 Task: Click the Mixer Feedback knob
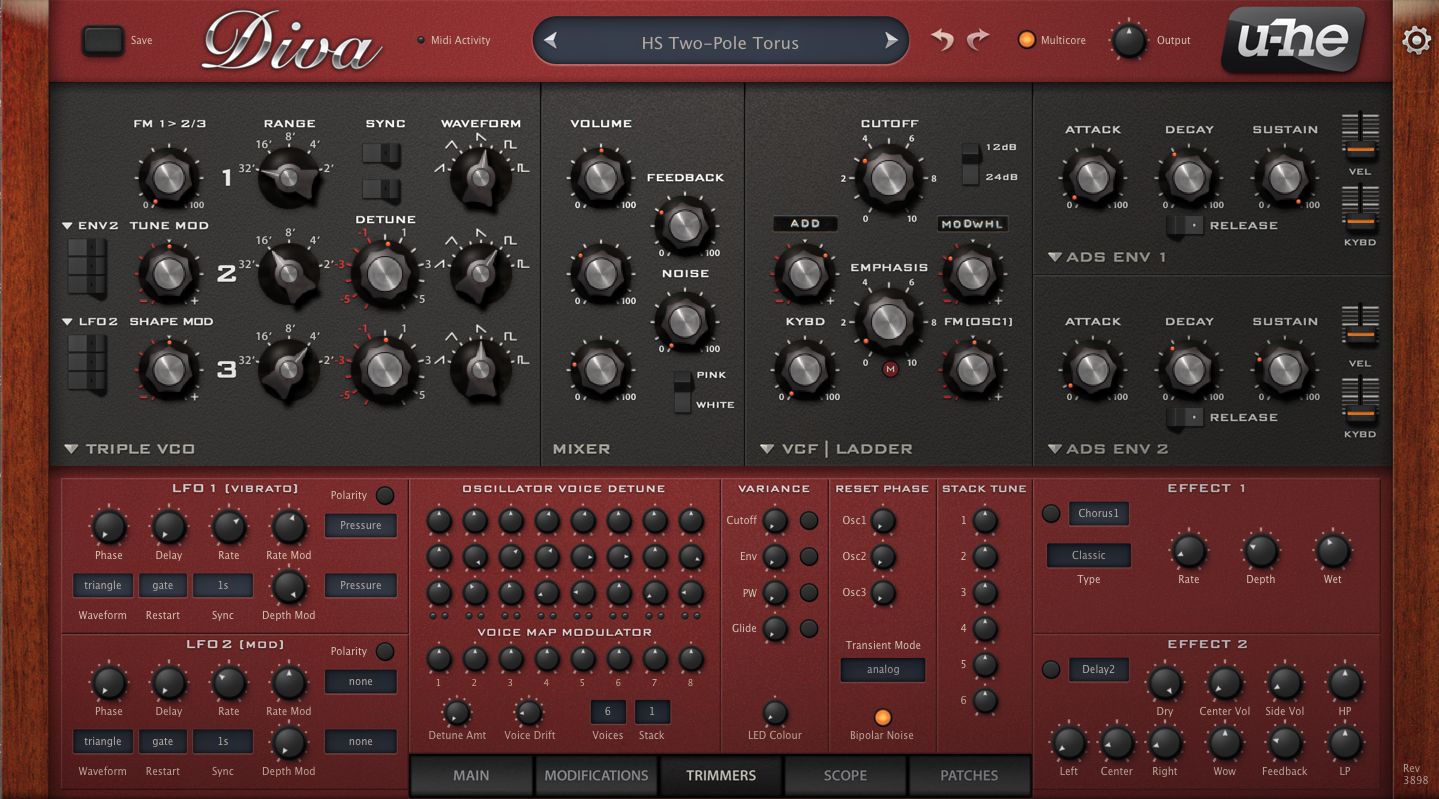coord(684,225)
